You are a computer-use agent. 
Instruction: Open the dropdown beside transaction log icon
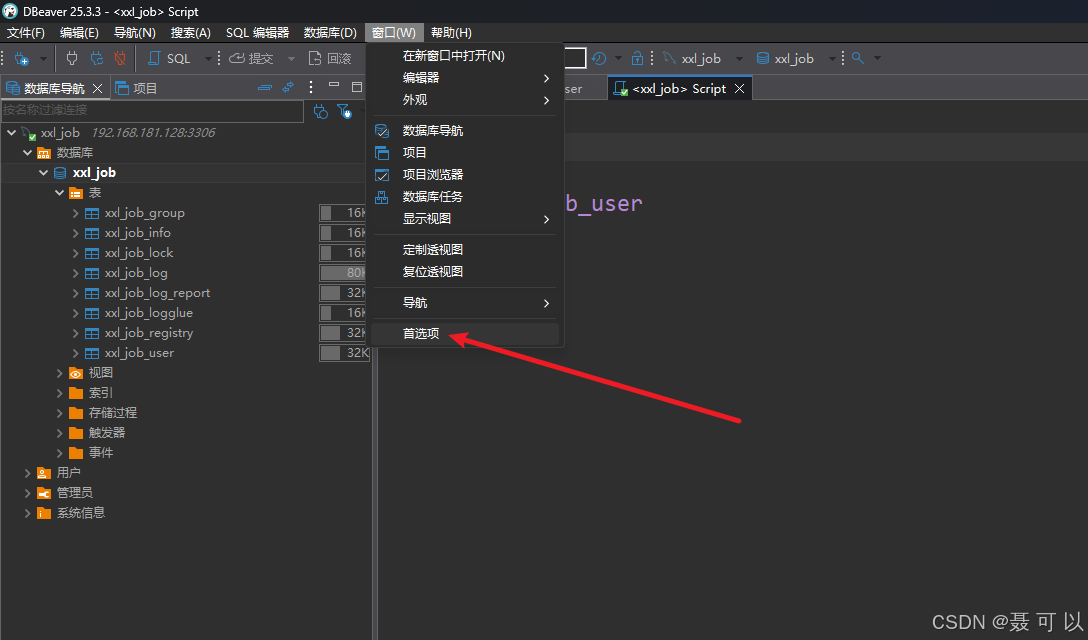click(x=618, y=58)
